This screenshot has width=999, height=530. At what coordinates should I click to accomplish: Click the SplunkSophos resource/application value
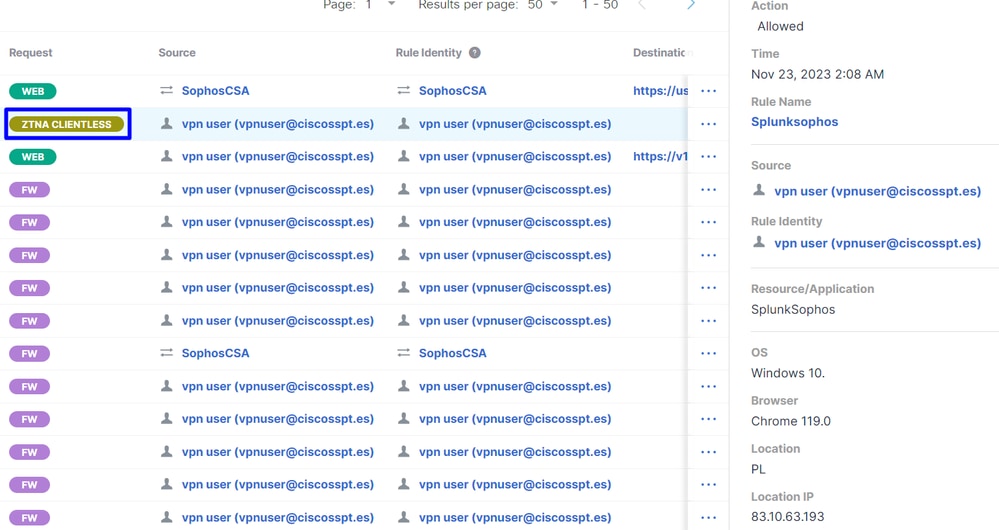[793, 310]
